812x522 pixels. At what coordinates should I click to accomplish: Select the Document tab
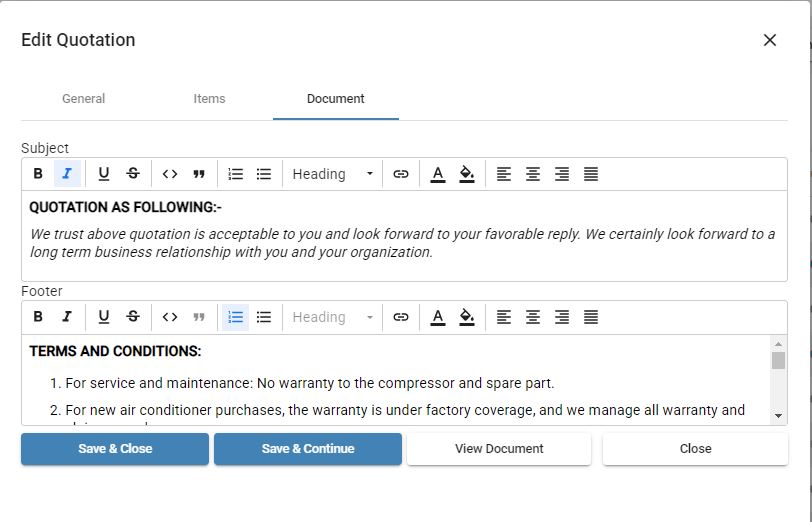pyautogui.click(x=336, y=99)
